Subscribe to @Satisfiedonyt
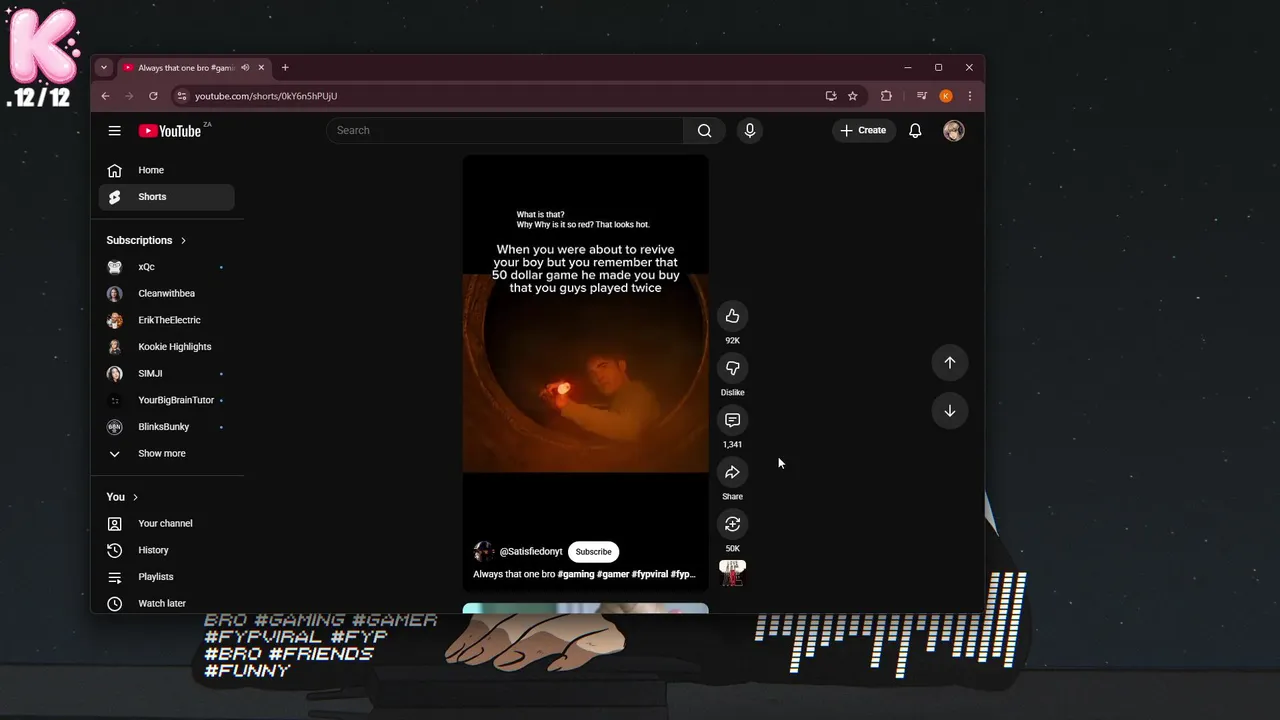The width and height of the screenshot is (1280, 720). [593, 552]
